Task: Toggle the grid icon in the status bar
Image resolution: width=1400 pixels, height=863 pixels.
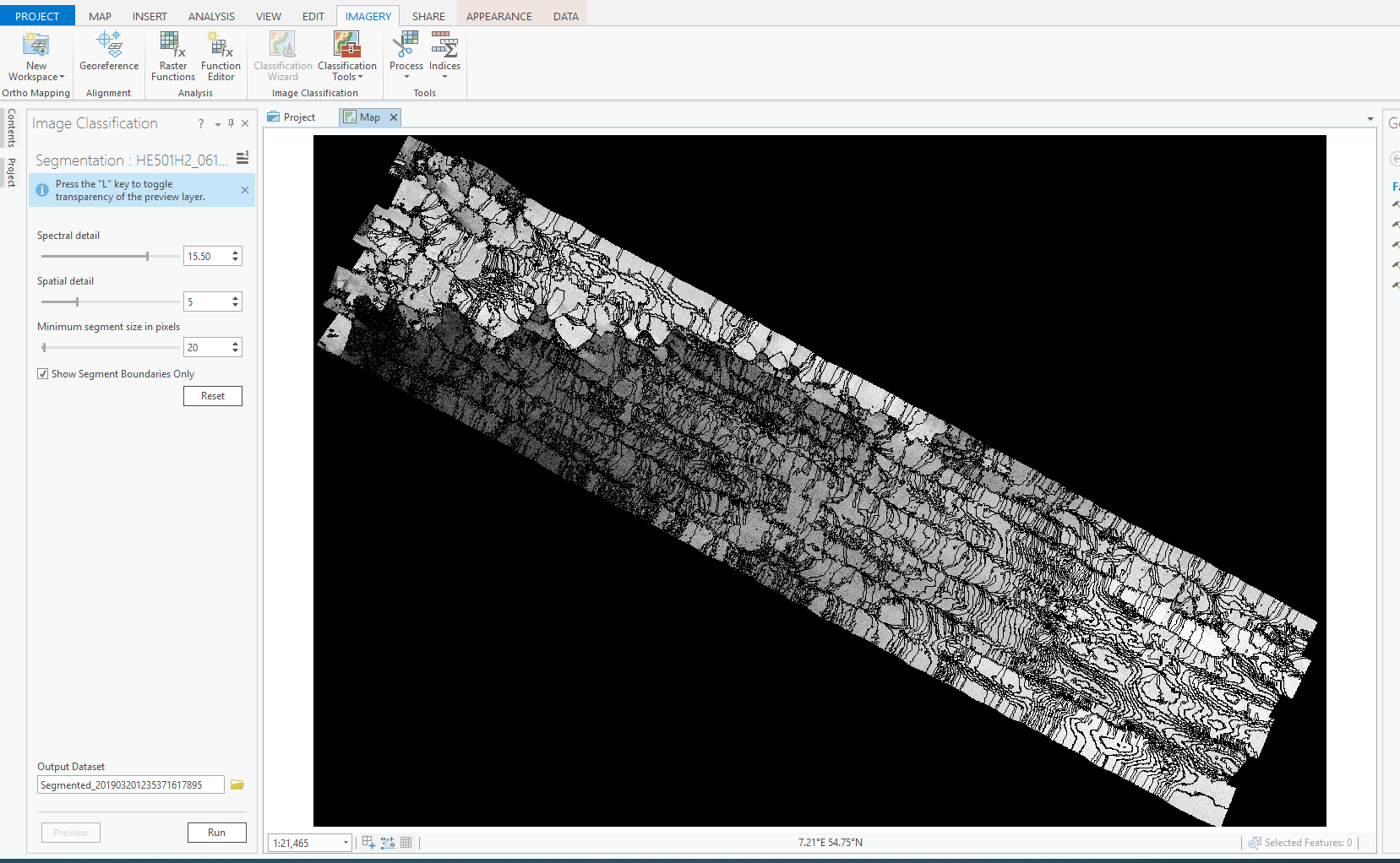Action: (x=406, y=842)
